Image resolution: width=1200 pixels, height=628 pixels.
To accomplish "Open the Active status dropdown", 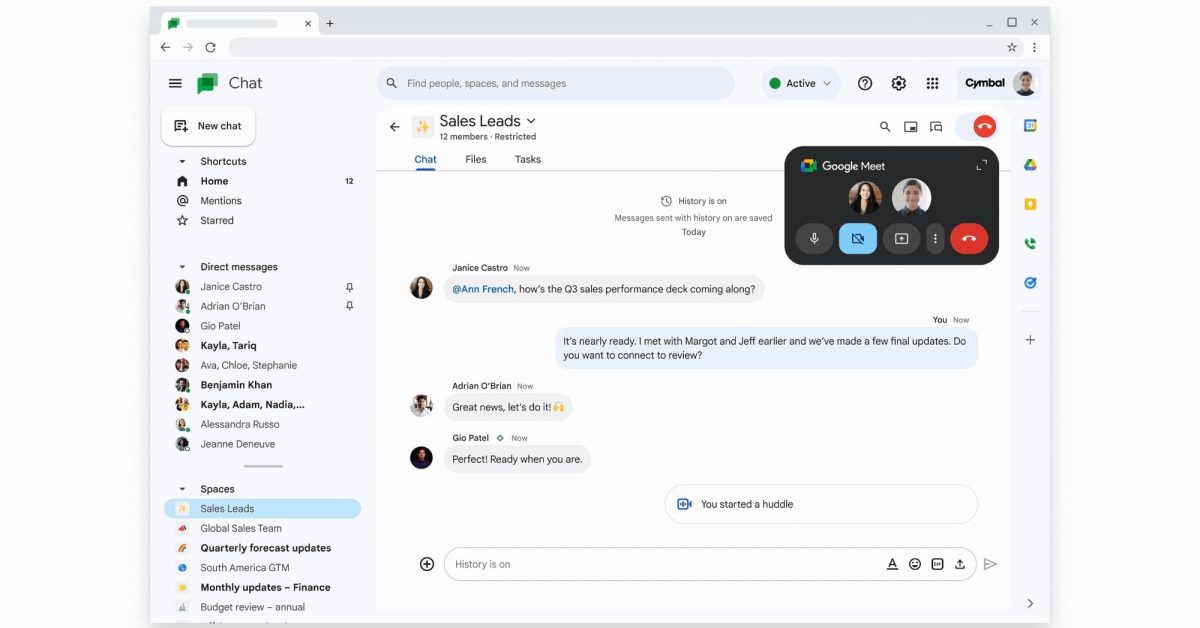I will pyautogui.click(x=800, y=83).
